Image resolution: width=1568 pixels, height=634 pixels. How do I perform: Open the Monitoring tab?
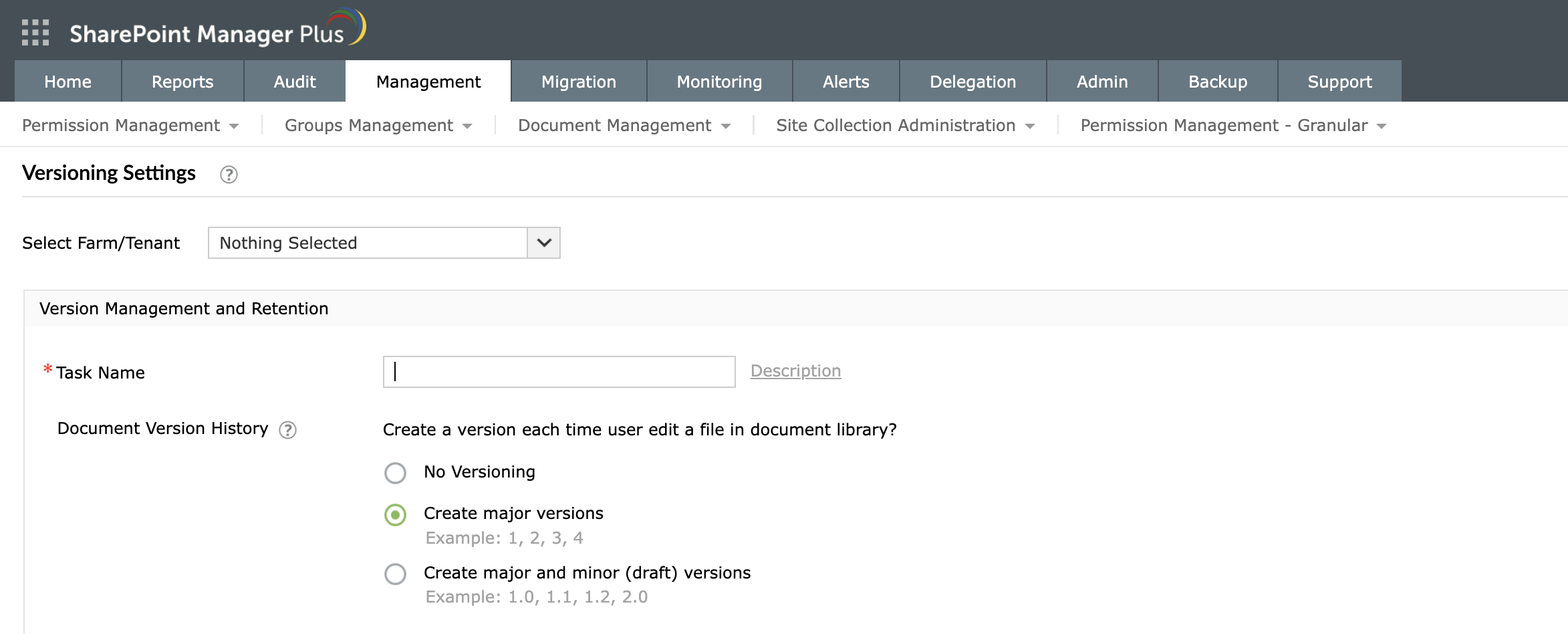(x=720, y=82)
